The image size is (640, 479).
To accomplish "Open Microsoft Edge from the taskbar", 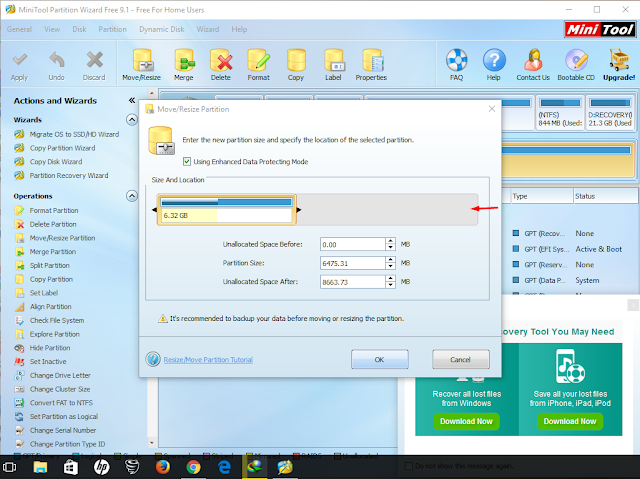I will [x=224, y=467].
